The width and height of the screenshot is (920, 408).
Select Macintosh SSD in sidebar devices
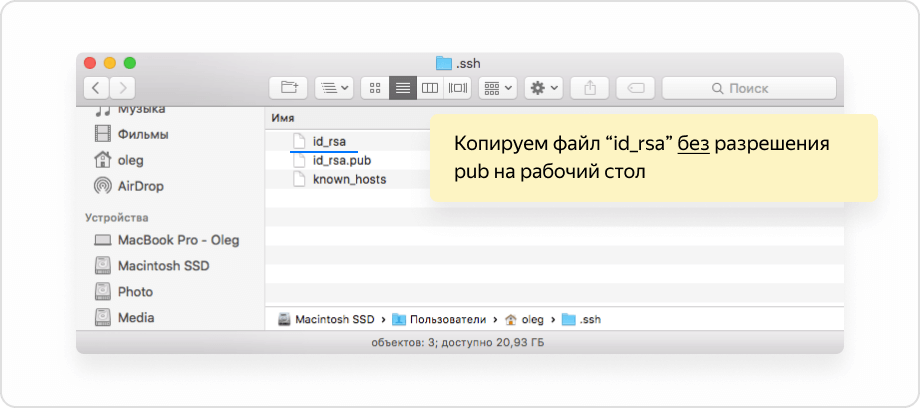click(x=163, y=266)
